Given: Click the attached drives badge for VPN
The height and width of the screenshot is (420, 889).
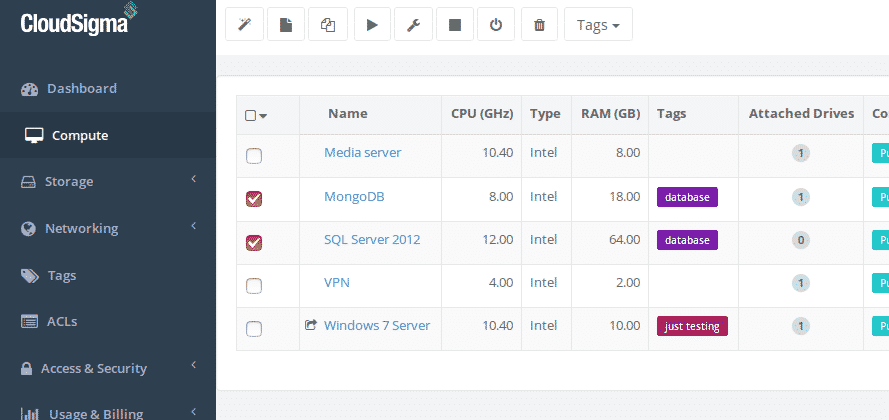Looking at the screenshot, I should point(801,283).
